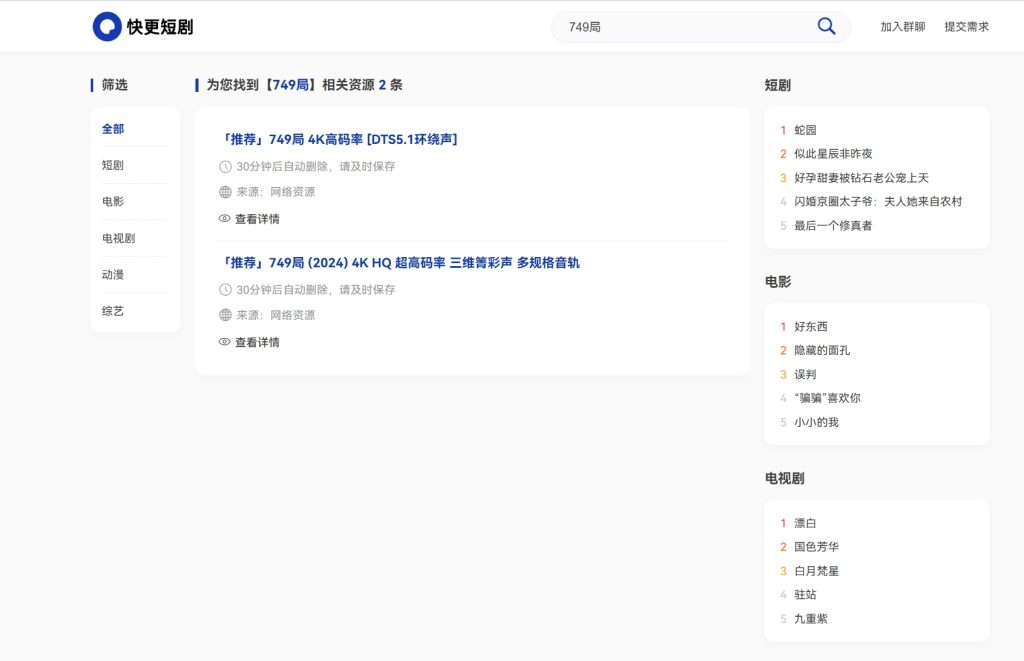Choose the 动漫 filter
The image size is (1024, 661).
coord(113,274)
